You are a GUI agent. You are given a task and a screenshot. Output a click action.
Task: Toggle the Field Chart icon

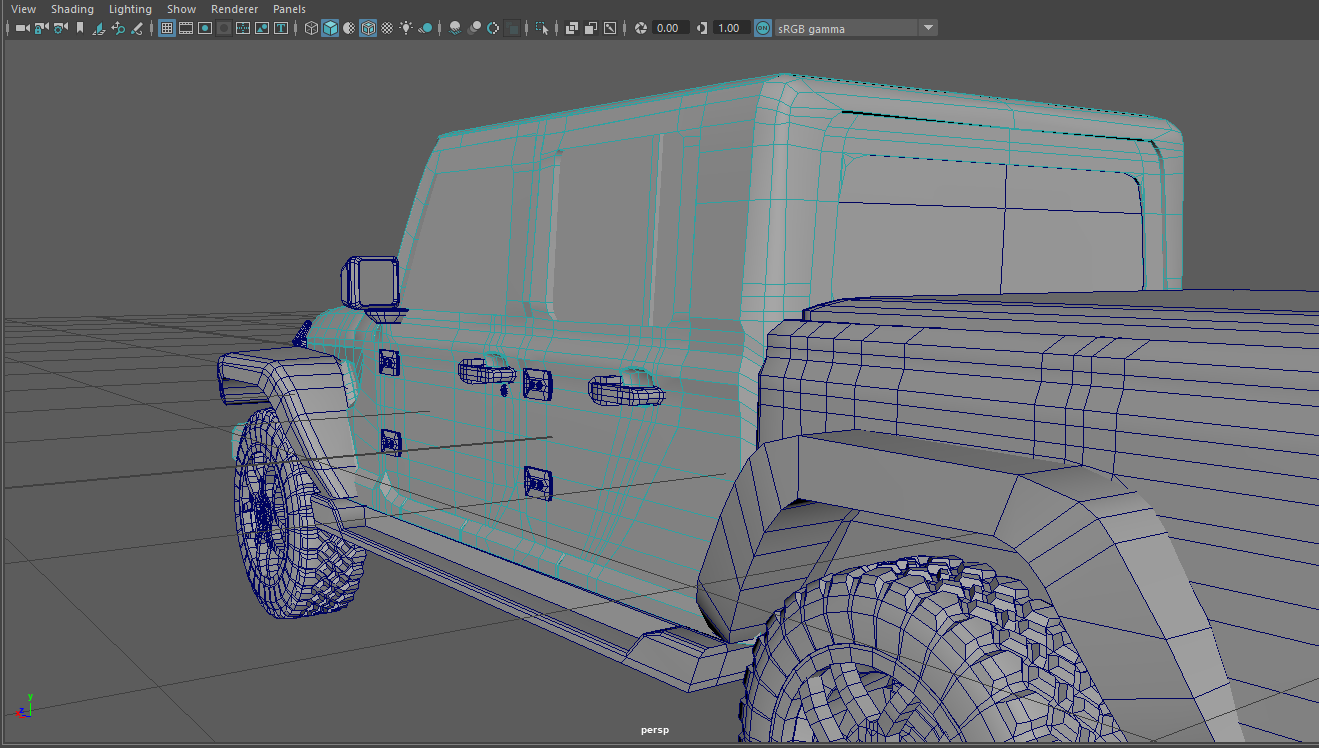[x=243, y=28]
